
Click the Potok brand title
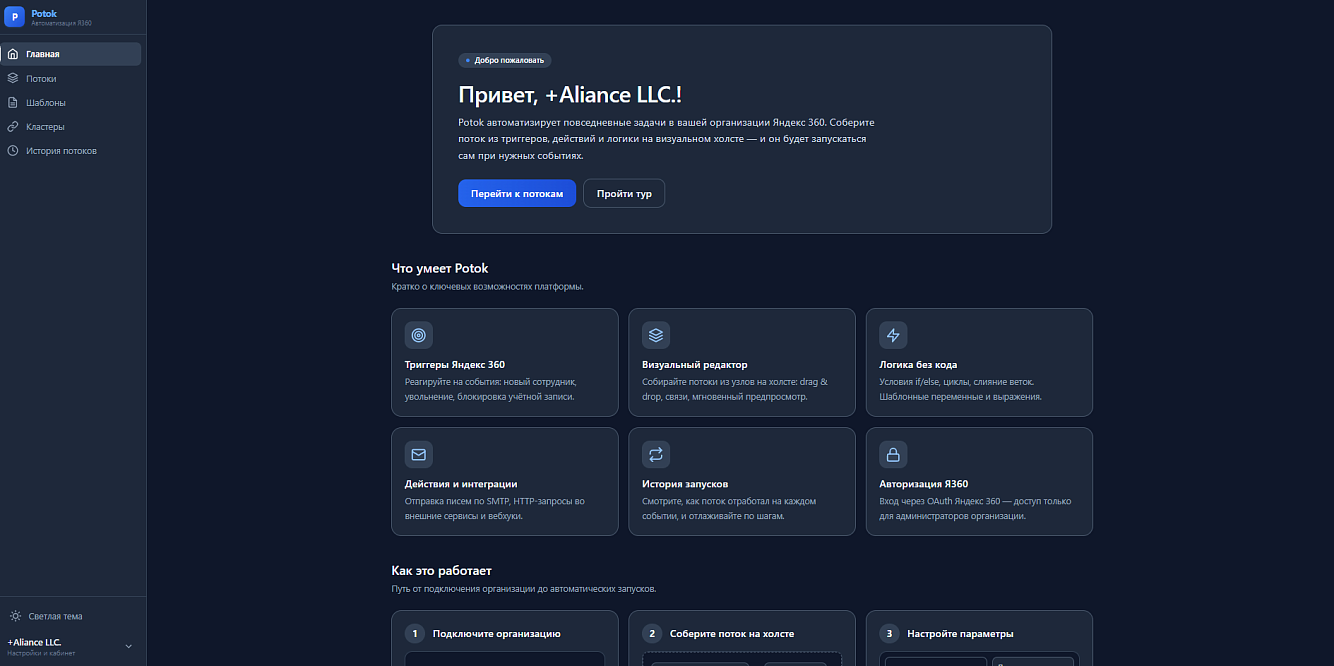[44, 13]
